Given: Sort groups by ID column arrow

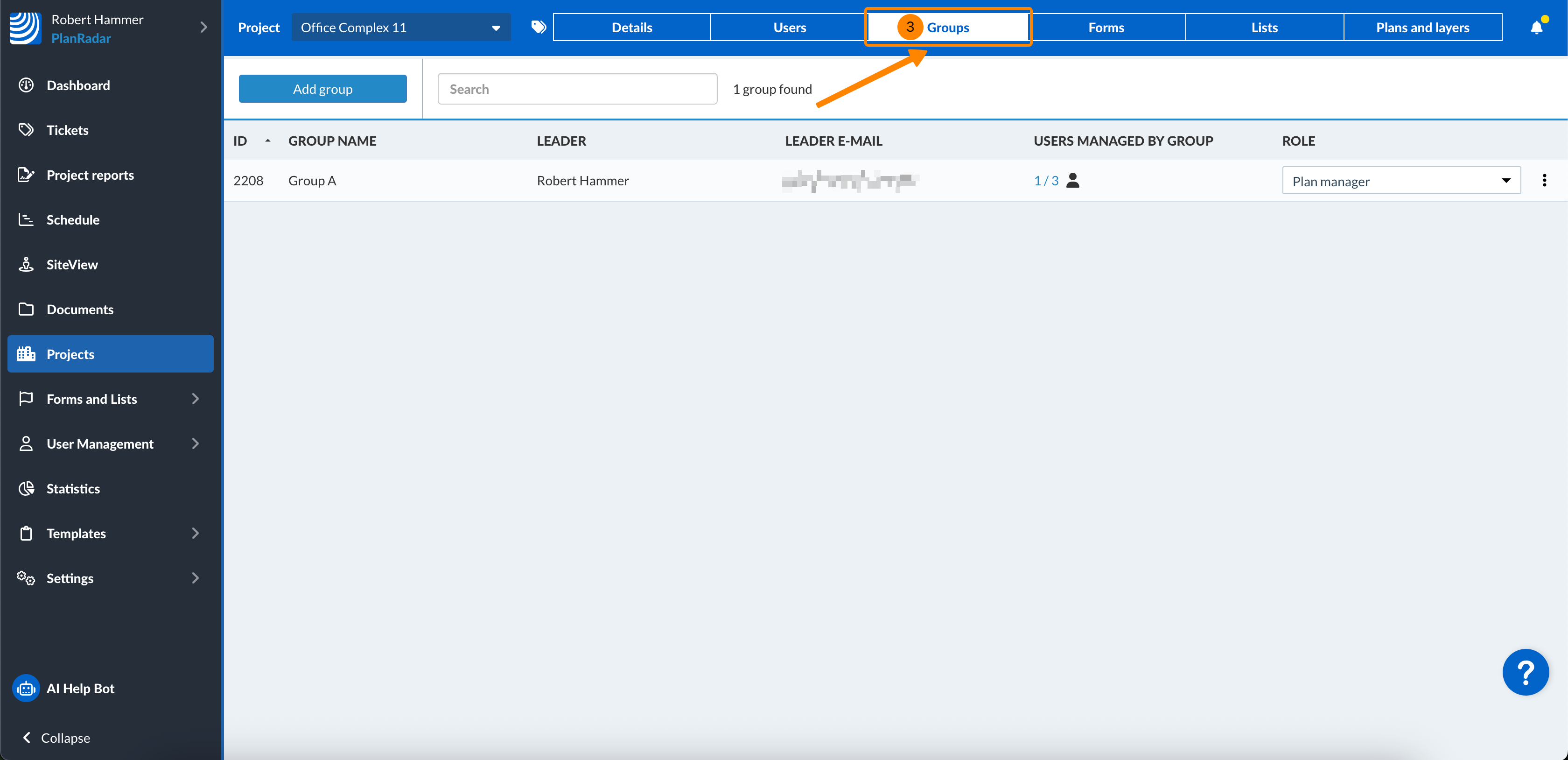Looking at the screenshot, I should [267, 141].
